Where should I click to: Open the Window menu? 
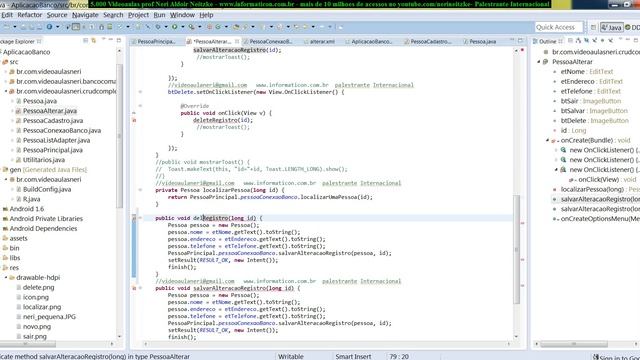pos(182,15)
